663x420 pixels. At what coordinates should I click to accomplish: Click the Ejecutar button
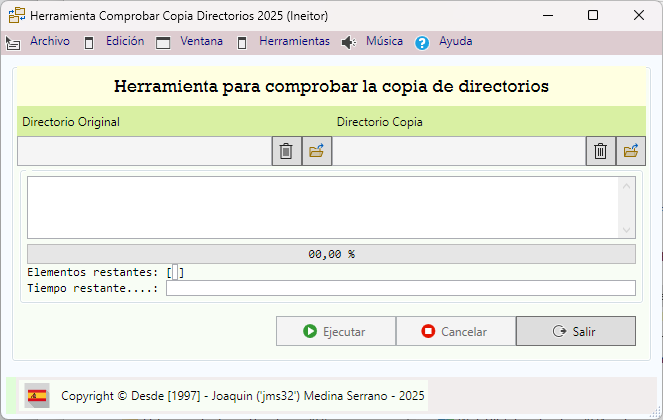pos(336,331)
